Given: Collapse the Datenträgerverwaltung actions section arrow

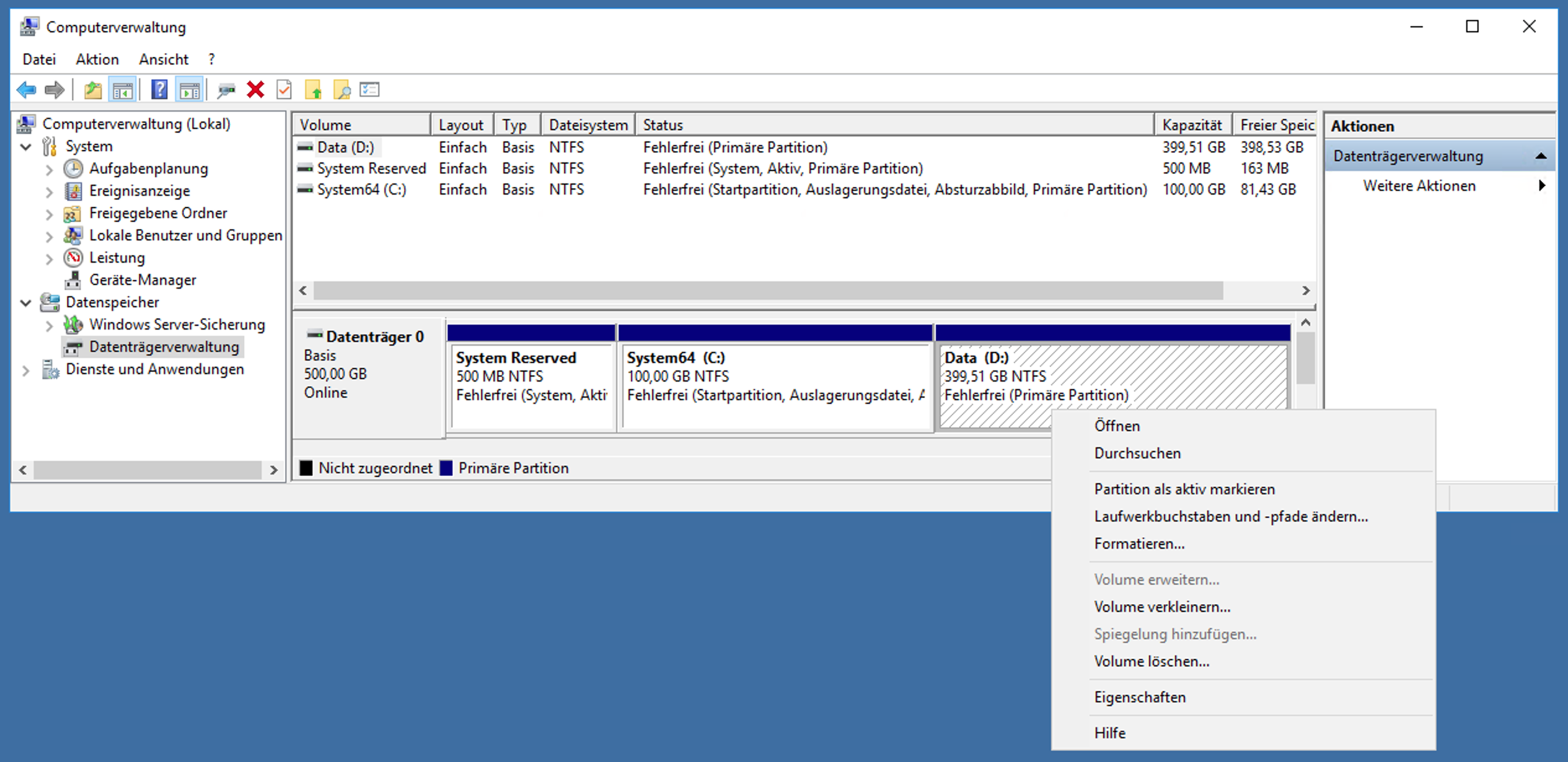Looking at the screenshot, I should [1541, 156].
